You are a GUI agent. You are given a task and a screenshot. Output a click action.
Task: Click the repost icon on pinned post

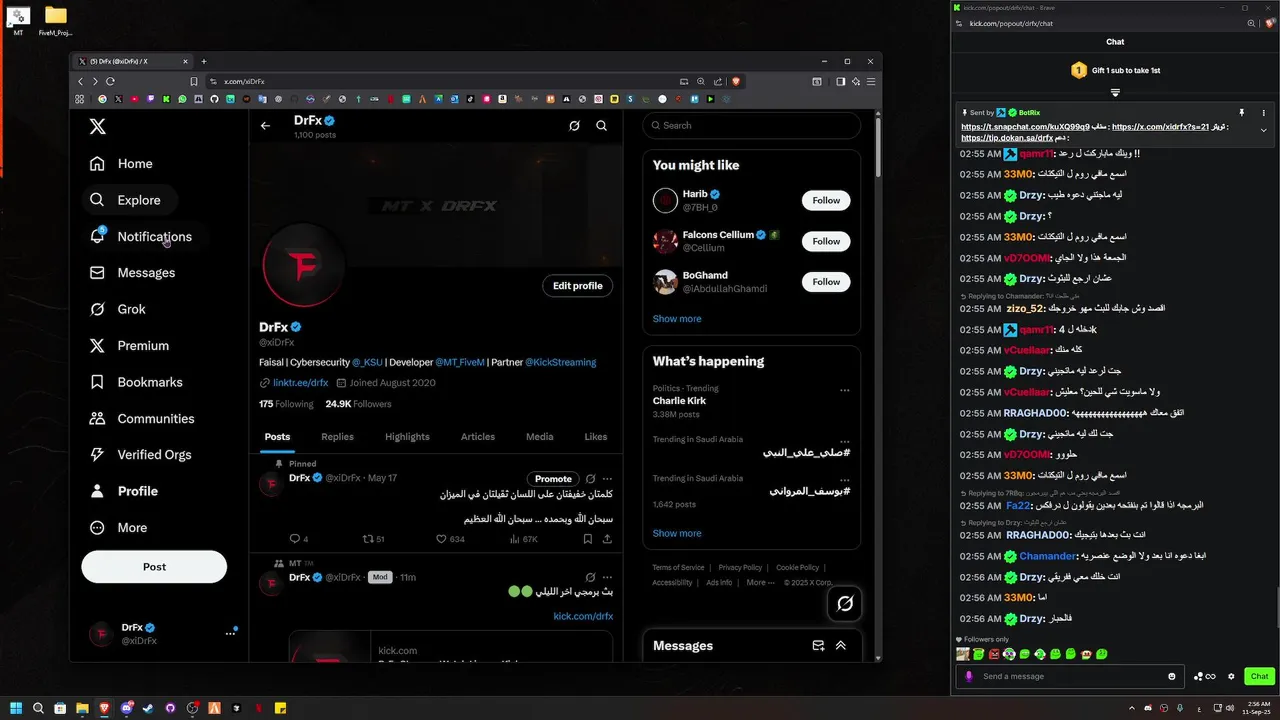coord(367,539)
